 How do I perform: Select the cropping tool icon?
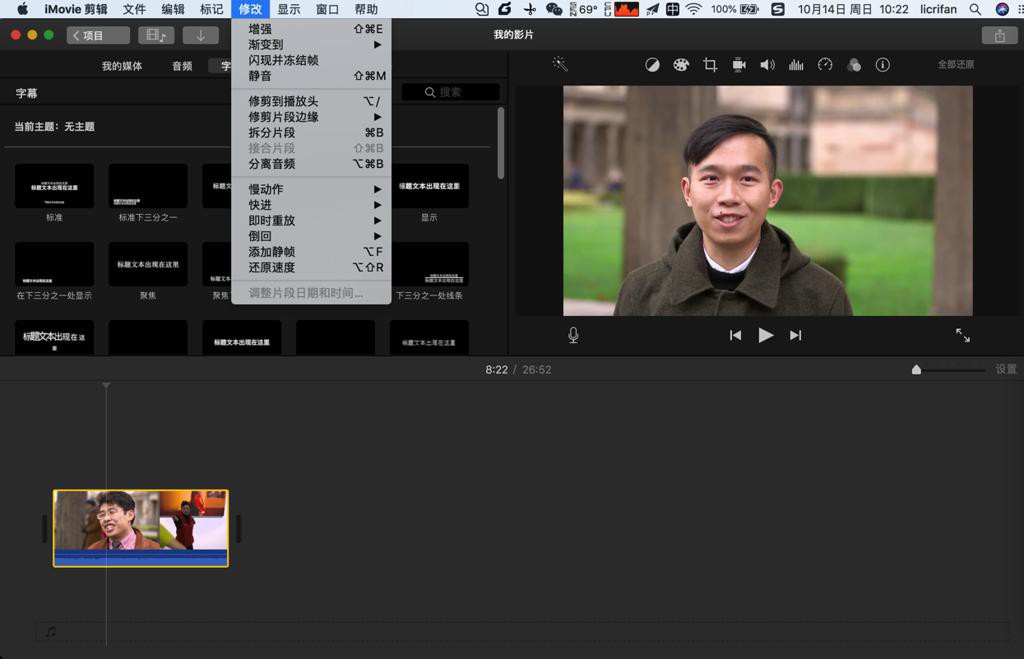[710, 65]
